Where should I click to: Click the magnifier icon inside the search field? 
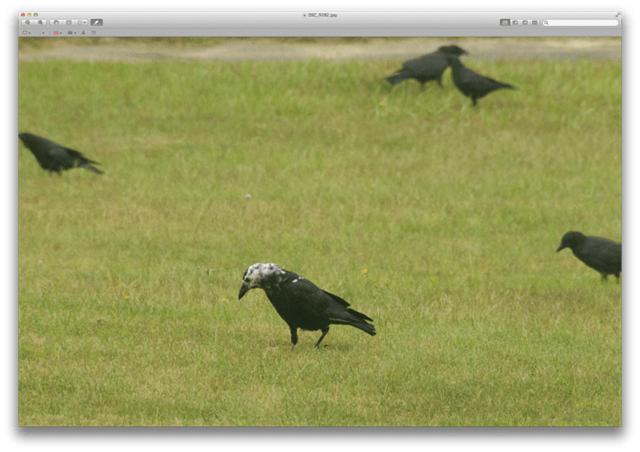546,22
